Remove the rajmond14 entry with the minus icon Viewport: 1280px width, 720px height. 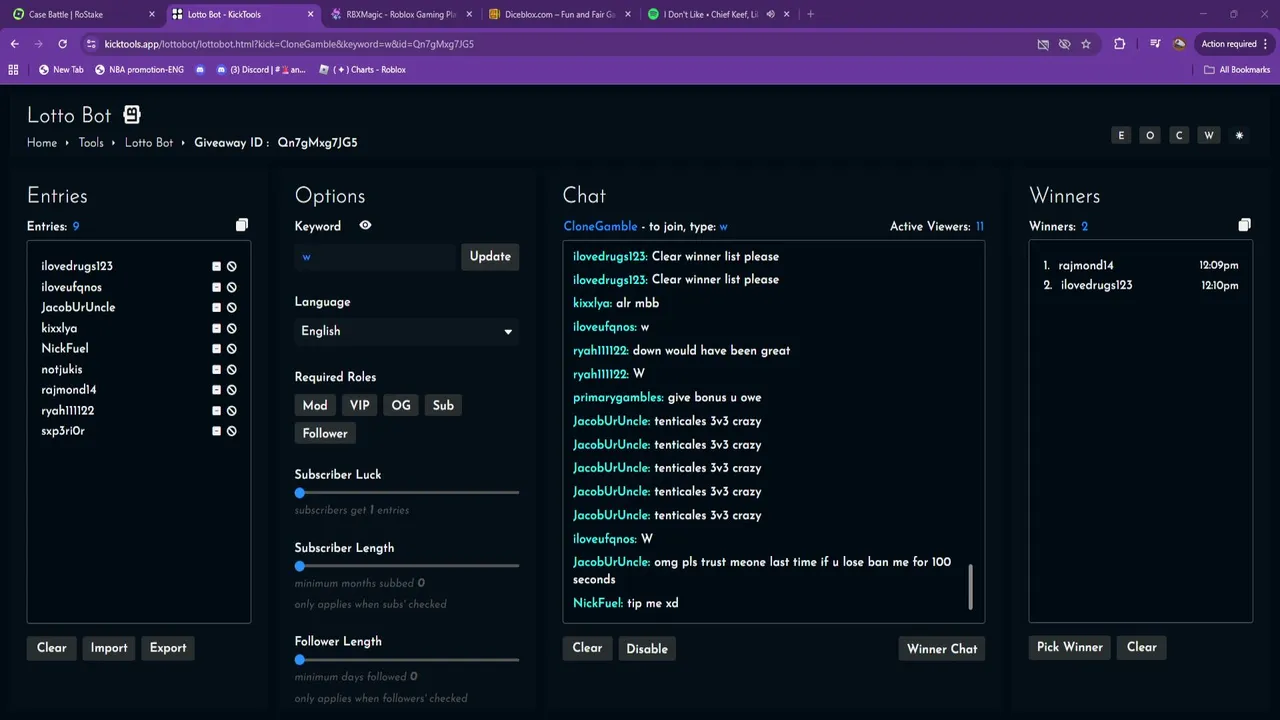[216, 390]
